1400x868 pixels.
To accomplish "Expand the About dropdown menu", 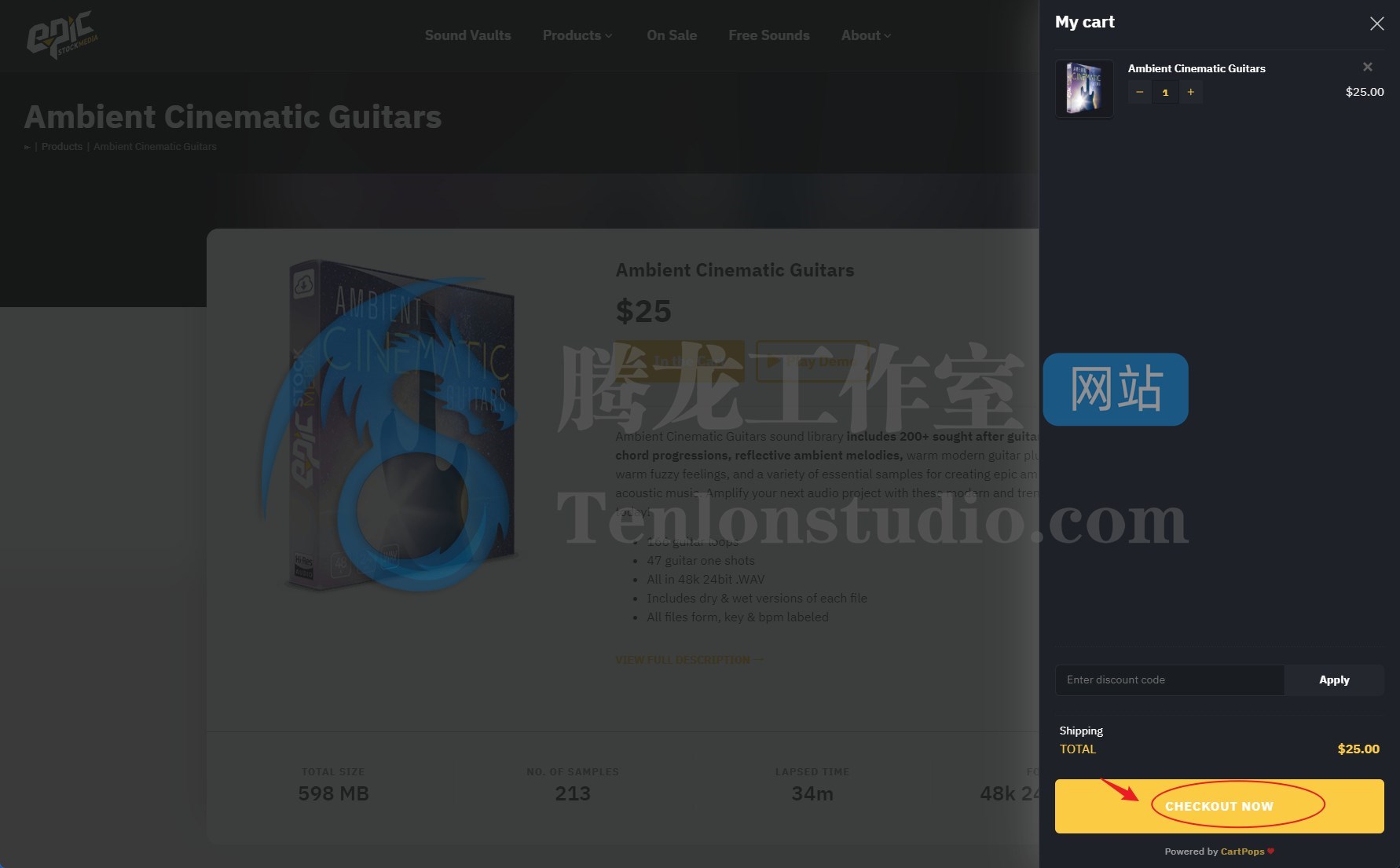I will click(x=866, y=35).
